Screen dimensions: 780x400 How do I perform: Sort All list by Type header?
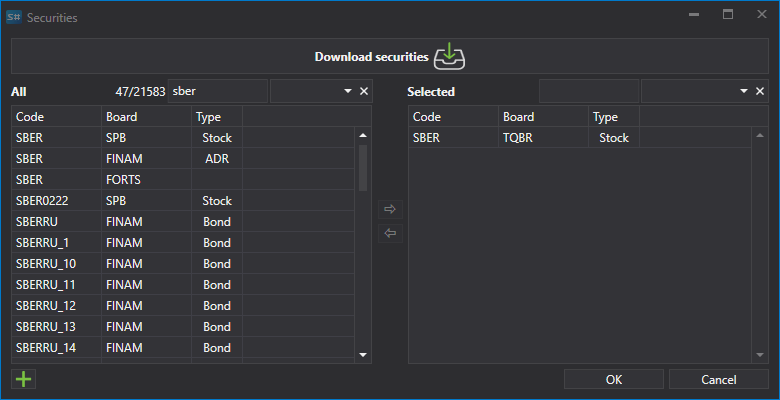217,116
